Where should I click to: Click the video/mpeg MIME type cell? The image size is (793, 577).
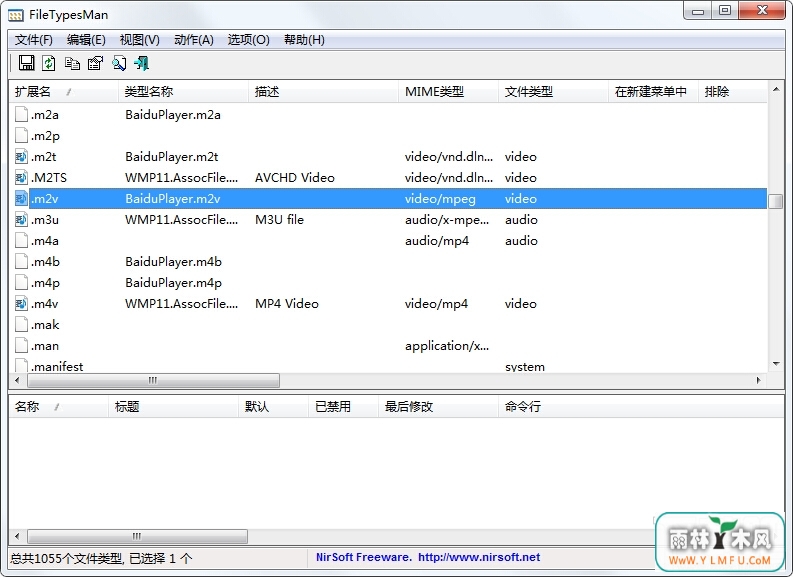click(440, 199)
